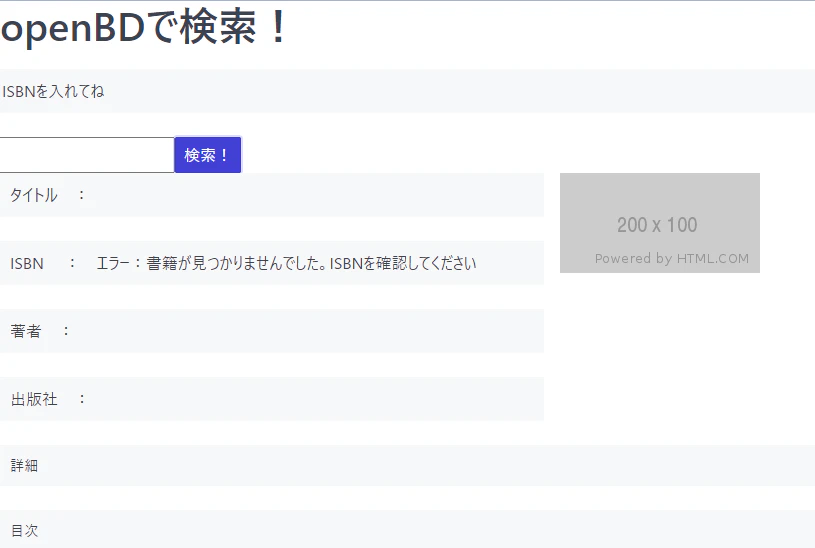Click the 目次 section label
The image size is (815, 548).
(24, 530)
